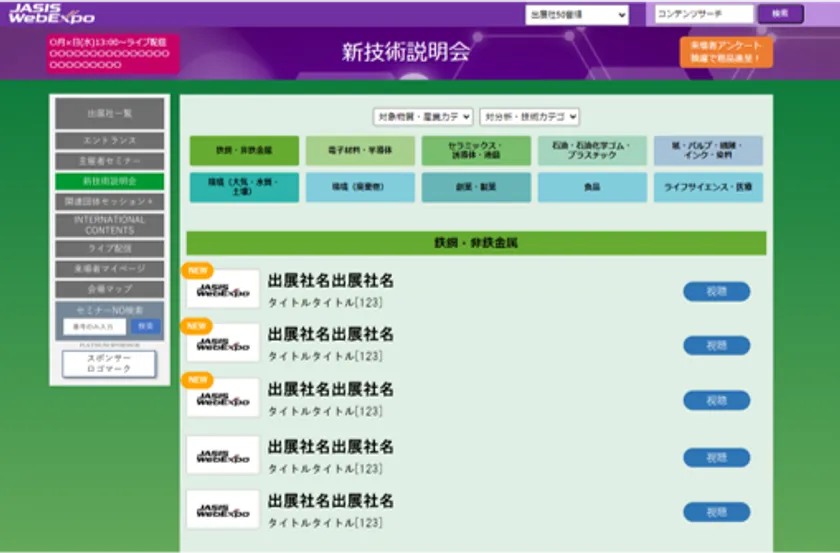
Task: Open INTERNATIONAL CONTENTS sidebar item
Action: [x=109, y=225]
